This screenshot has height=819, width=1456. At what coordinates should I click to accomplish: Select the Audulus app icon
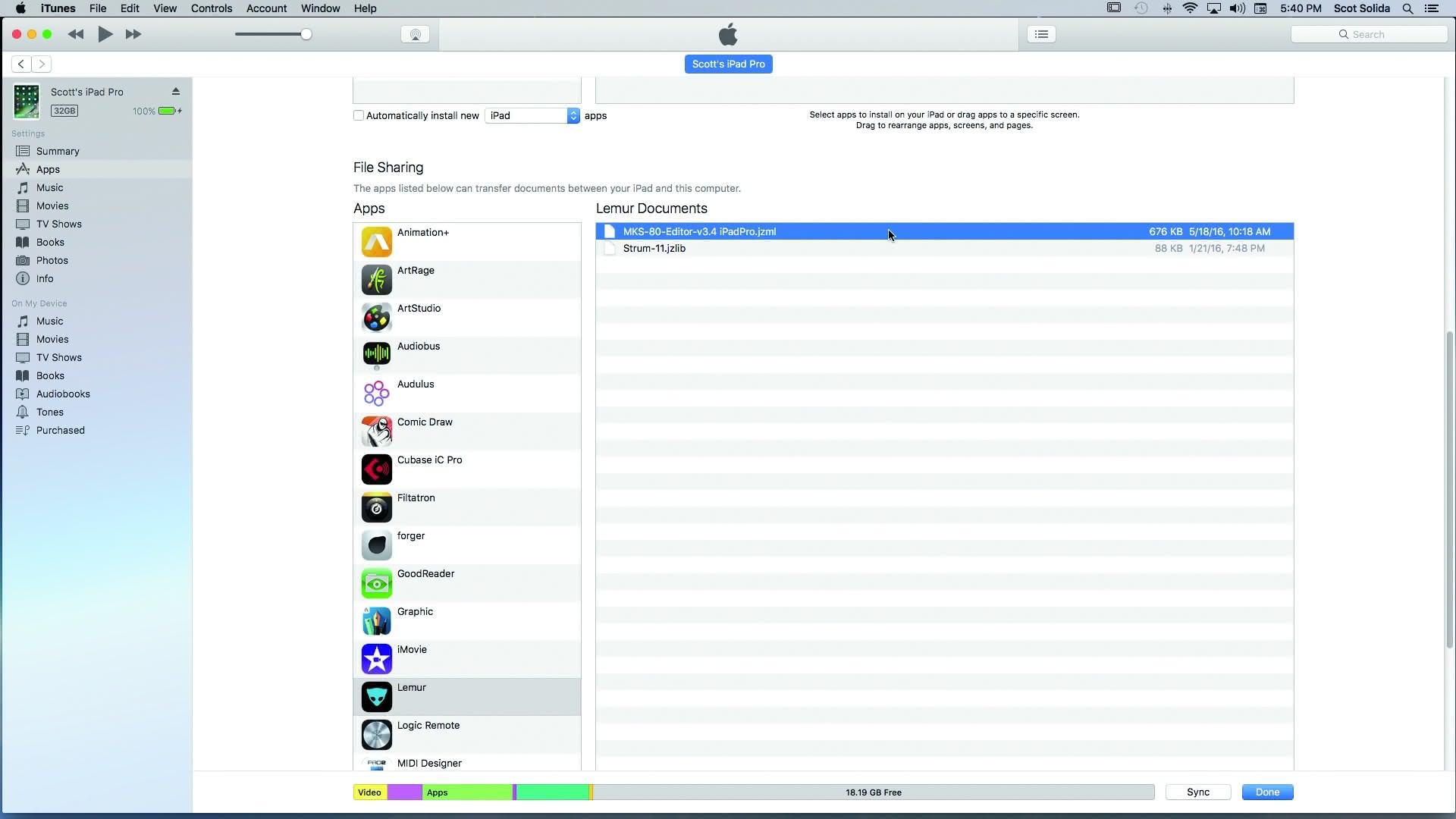[376, 394]
